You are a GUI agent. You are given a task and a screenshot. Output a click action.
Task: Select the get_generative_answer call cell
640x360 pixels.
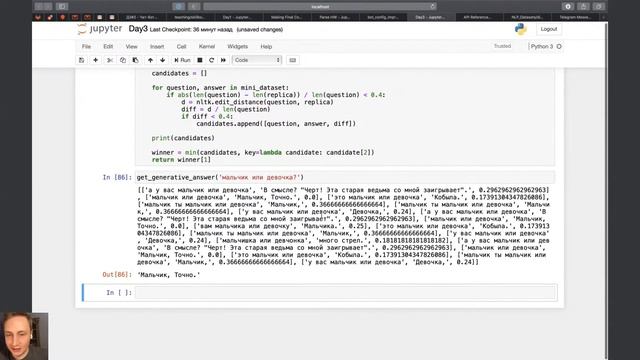click(345, 177)
